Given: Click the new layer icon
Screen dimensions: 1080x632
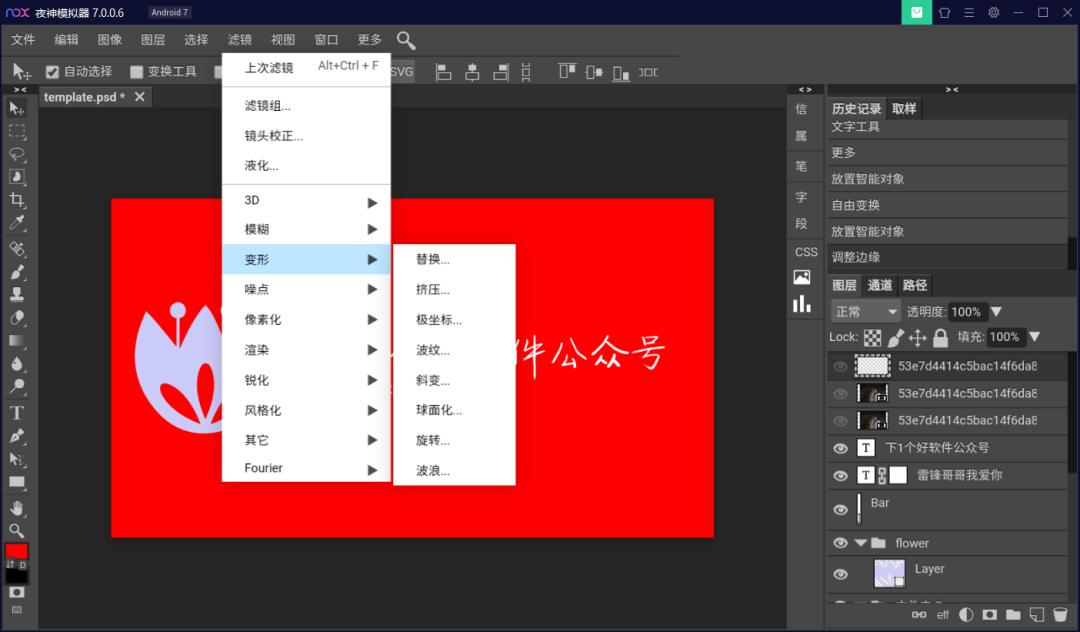Looking at the screenshot, I should click(1037, 614).
